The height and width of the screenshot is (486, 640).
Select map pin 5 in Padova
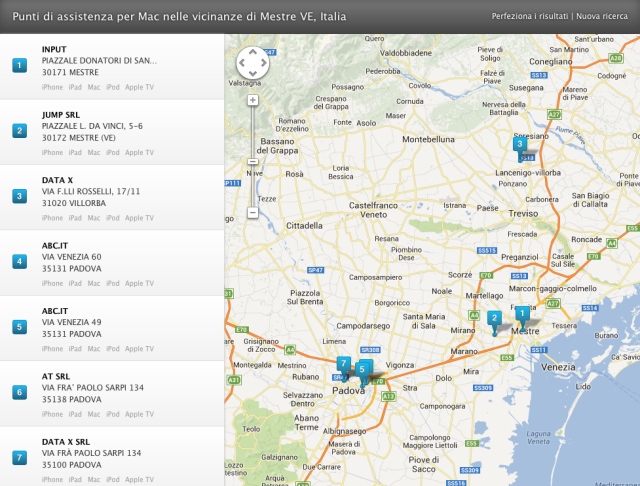pyautogui.click(x=362, y=372)
